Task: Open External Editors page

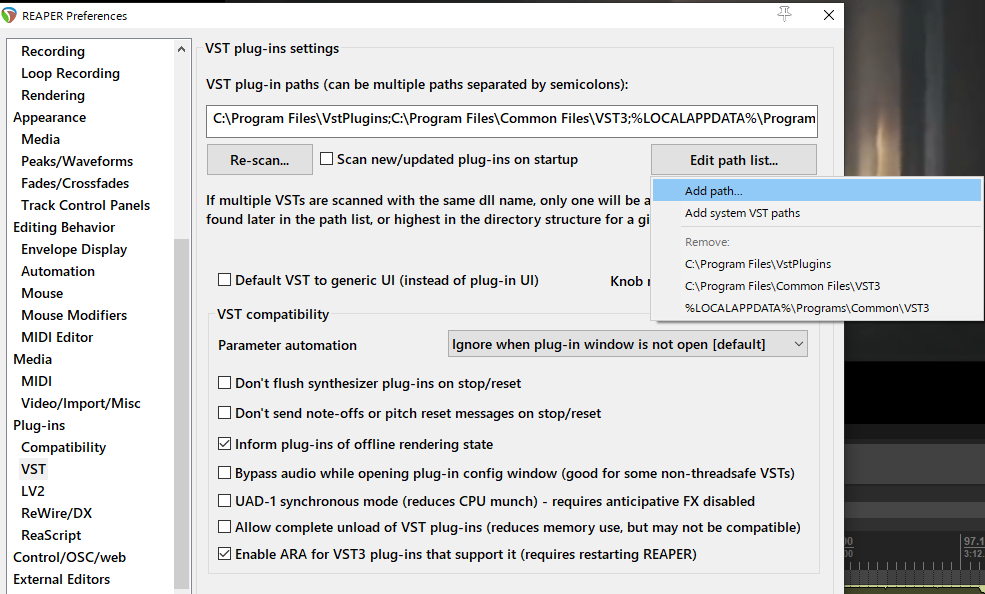Action: click(x=62, y=578)
